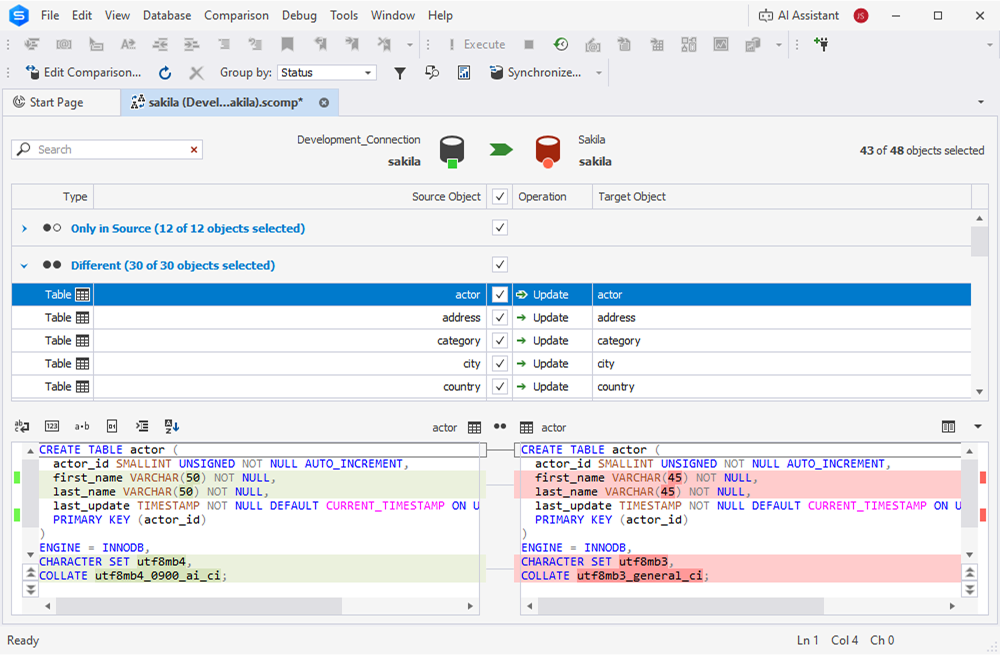Collapse the Different objects group
The image size is (1000, 655).
coord(24,266)
